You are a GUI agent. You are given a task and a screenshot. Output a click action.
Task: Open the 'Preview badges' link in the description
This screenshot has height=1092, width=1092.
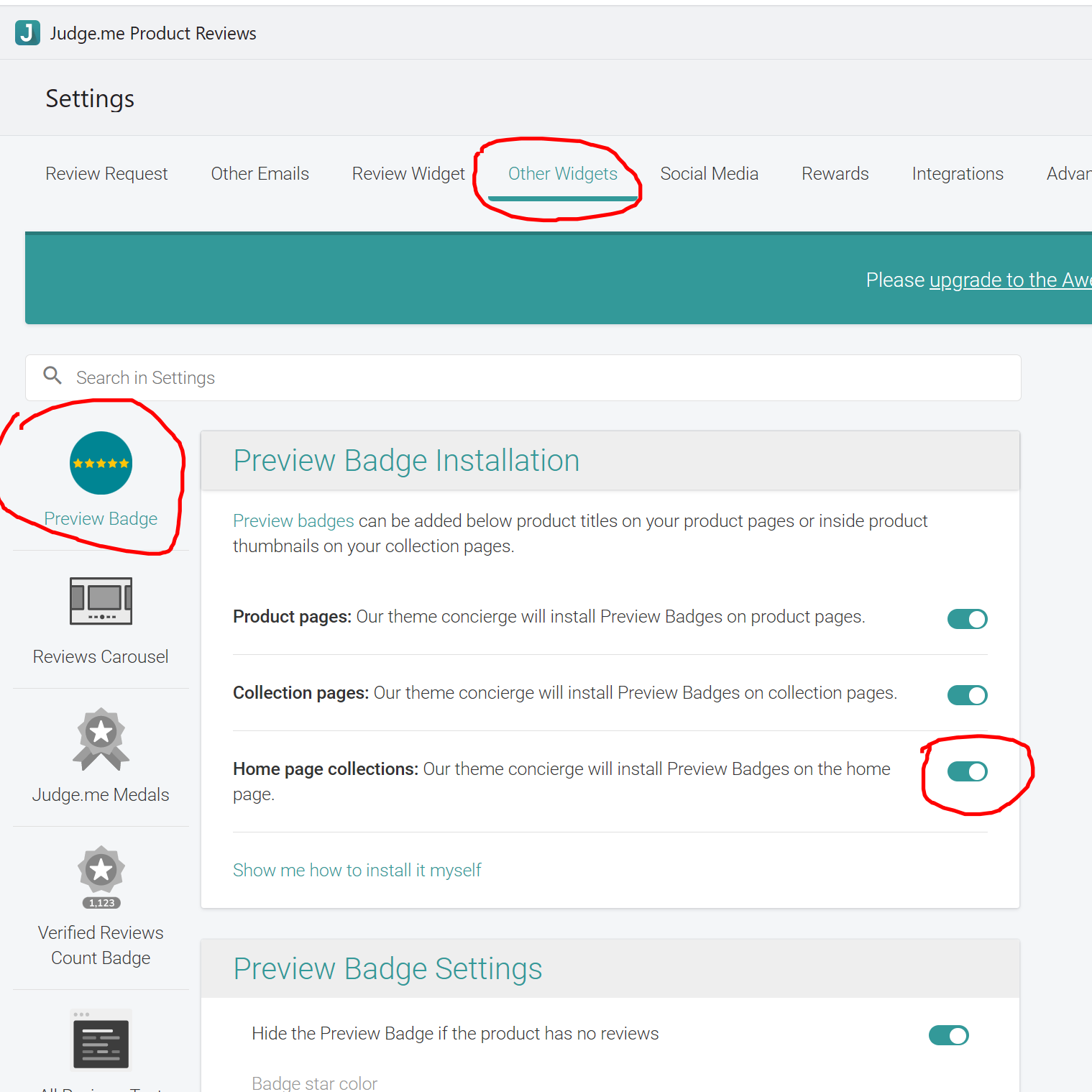[293, 520]
